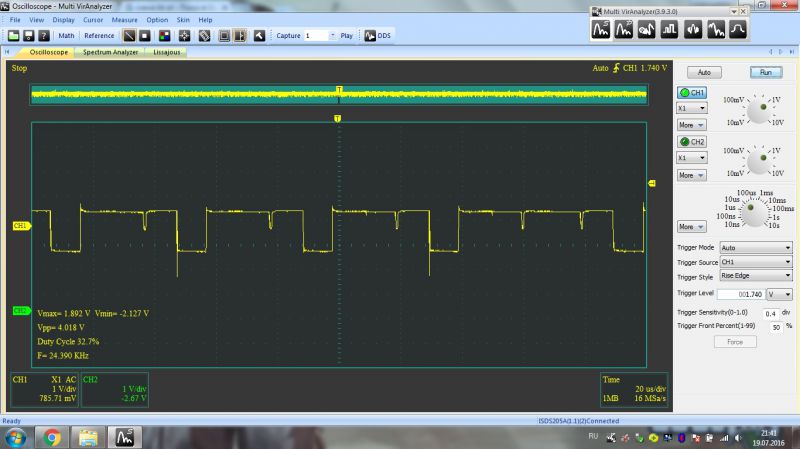Toggle the single window layout icon

[x=224, y=36]
